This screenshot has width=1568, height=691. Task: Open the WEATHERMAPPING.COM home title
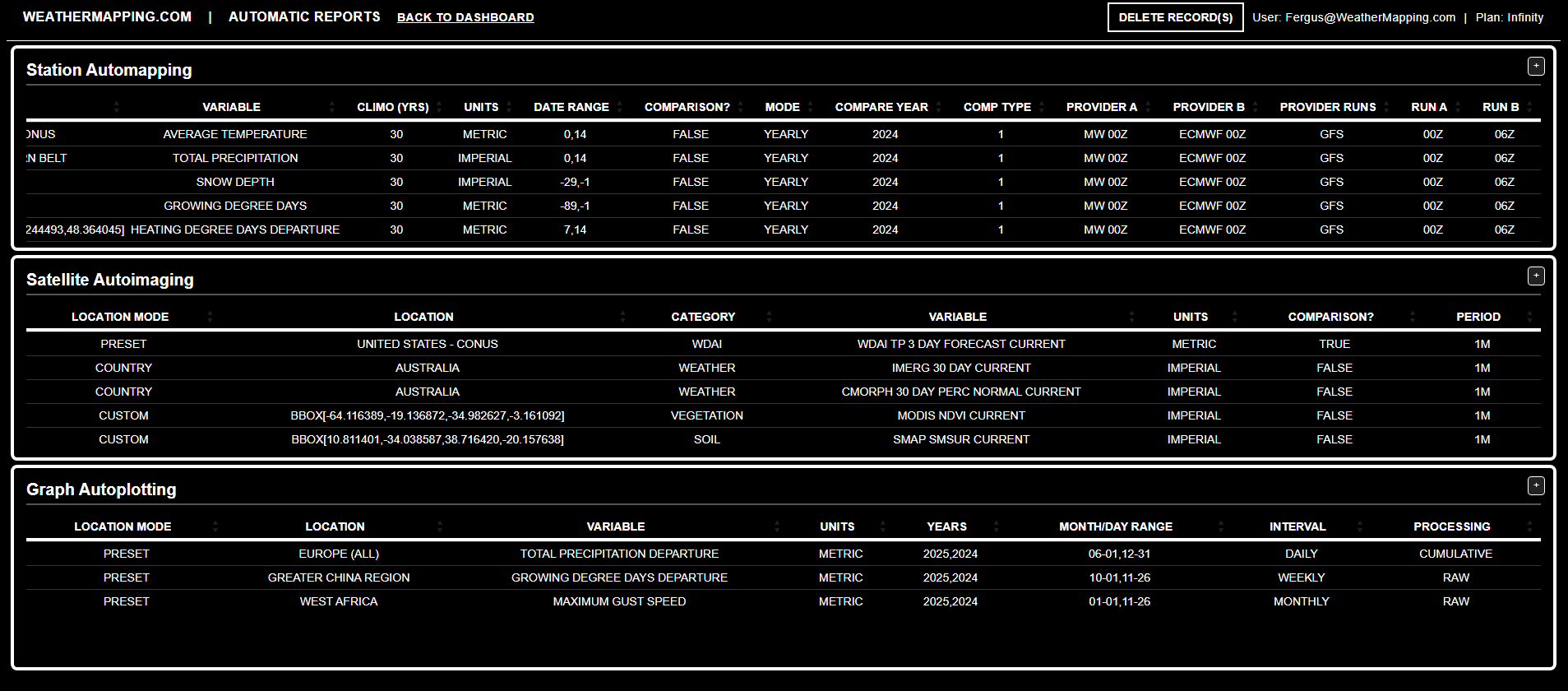point(107,16)
